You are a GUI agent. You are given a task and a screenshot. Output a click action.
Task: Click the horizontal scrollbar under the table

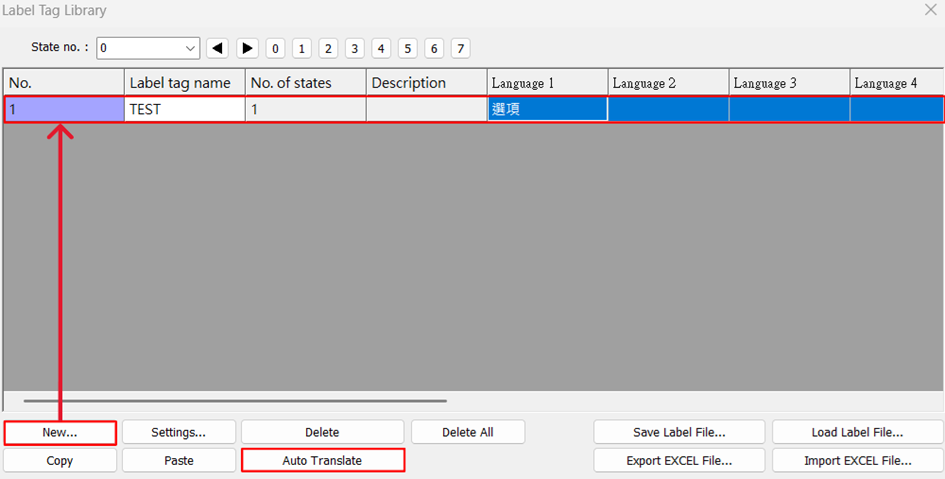tap(235, 401)
